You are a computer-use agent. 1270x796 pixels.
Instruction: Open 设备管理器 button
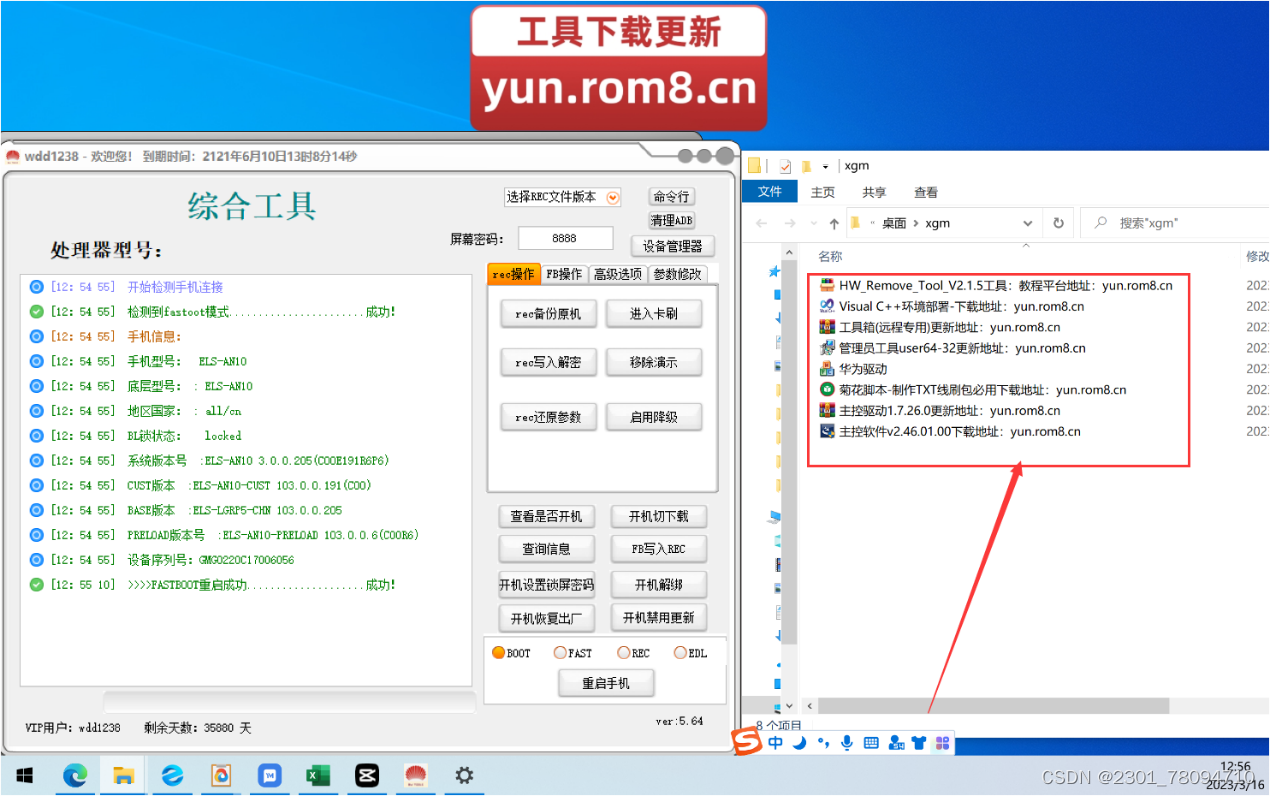pyautogui.click(x=672, y=246)
